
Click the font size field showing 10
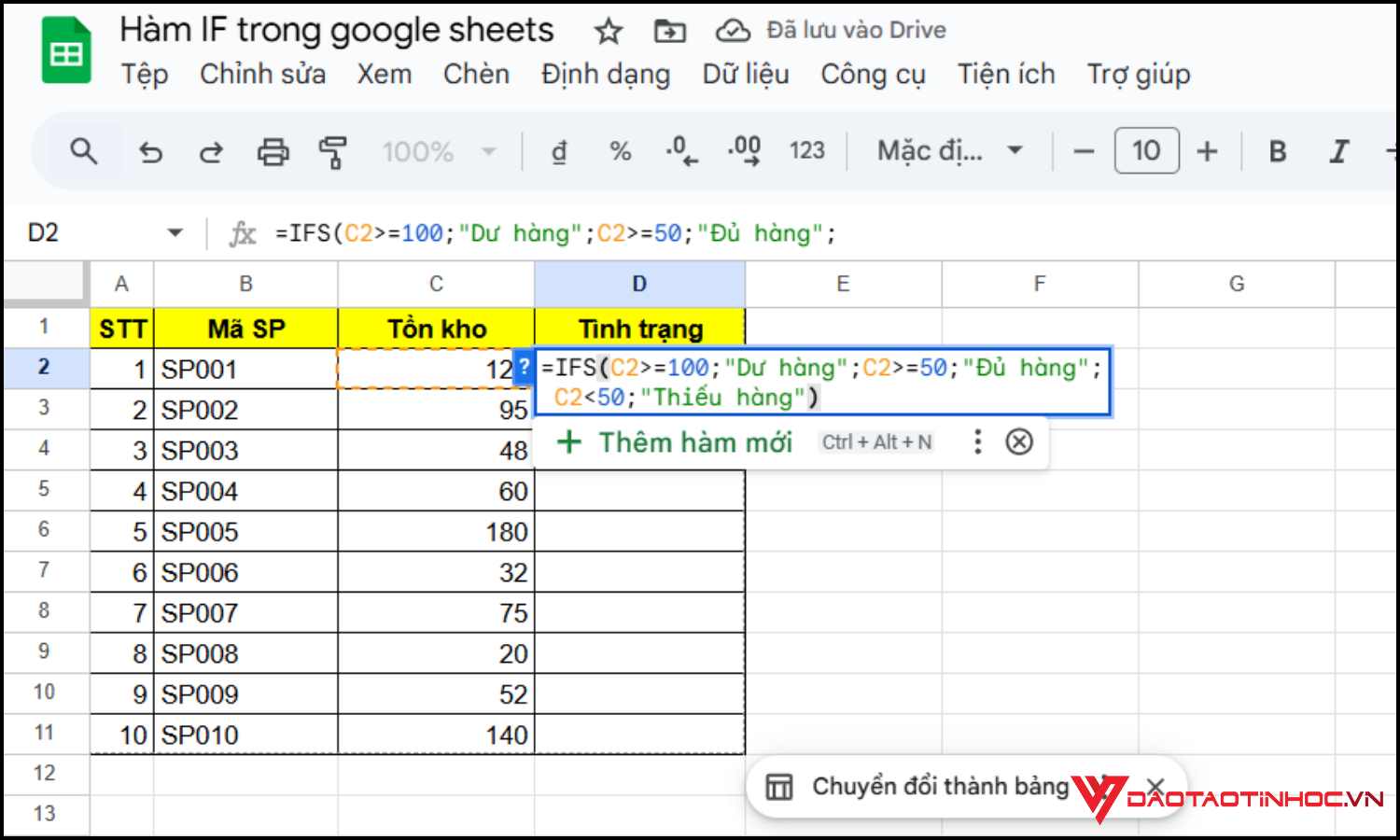(x=1146, y=151)
